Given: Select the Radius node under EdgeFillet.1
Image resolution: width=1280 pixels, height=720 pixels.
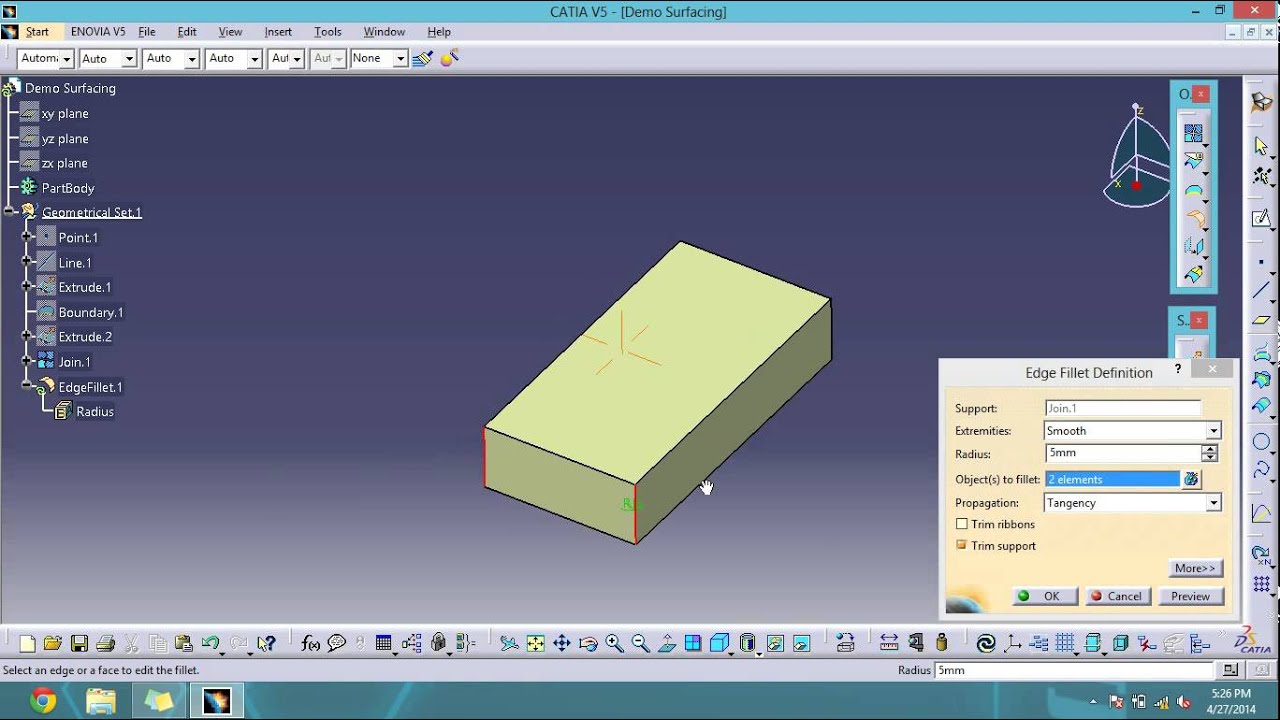Looking at the screenshot, I should click(x=95, y=411).
